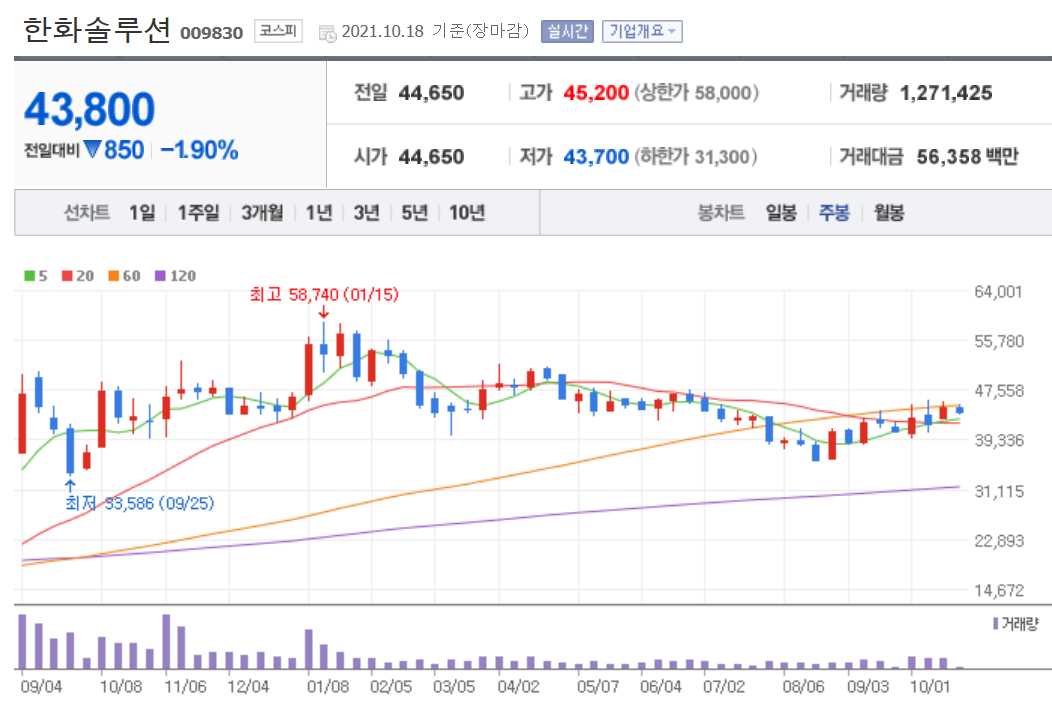Viewport: 1052px width, 706px height.
Task: Select the orange 60-period moving average legend
Action: pos(112,275)
